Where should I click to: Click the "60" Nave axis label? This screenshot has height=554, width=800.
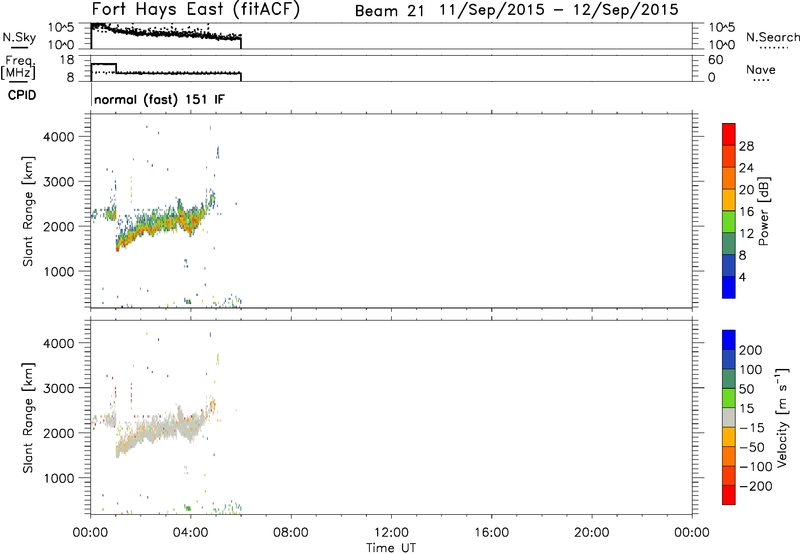pos(716,60)
